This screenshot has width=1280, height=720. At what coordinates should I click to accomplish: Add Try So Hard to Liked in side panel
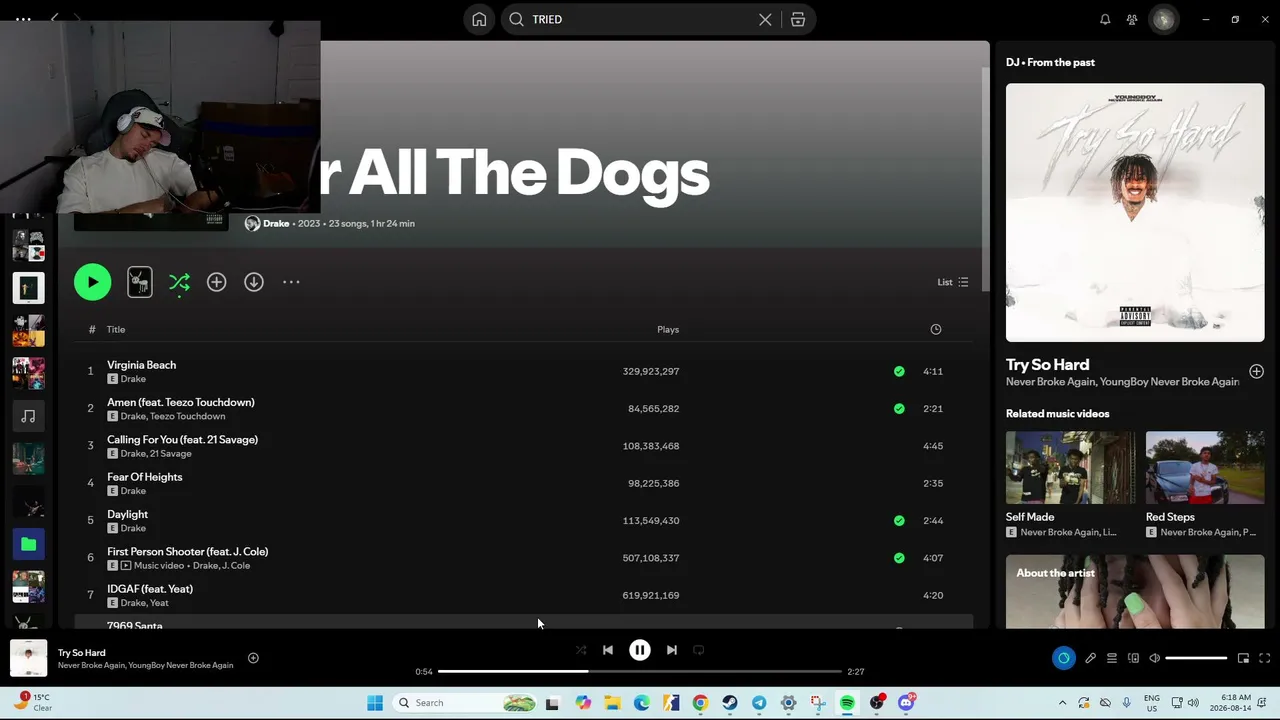pyautogui.click(x=1256, y=372)
